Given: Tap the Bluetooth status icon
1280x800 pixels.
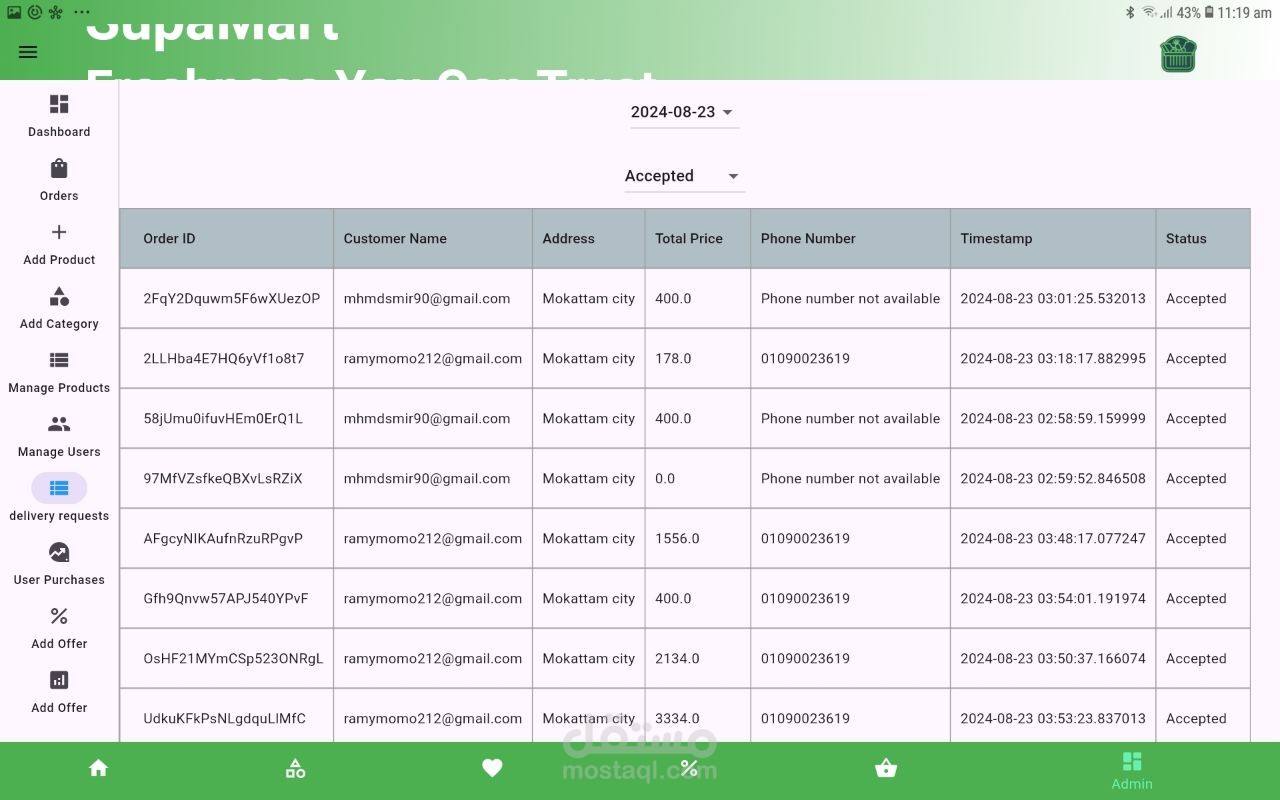Looking at the screenshot, I should [1131, 13].
